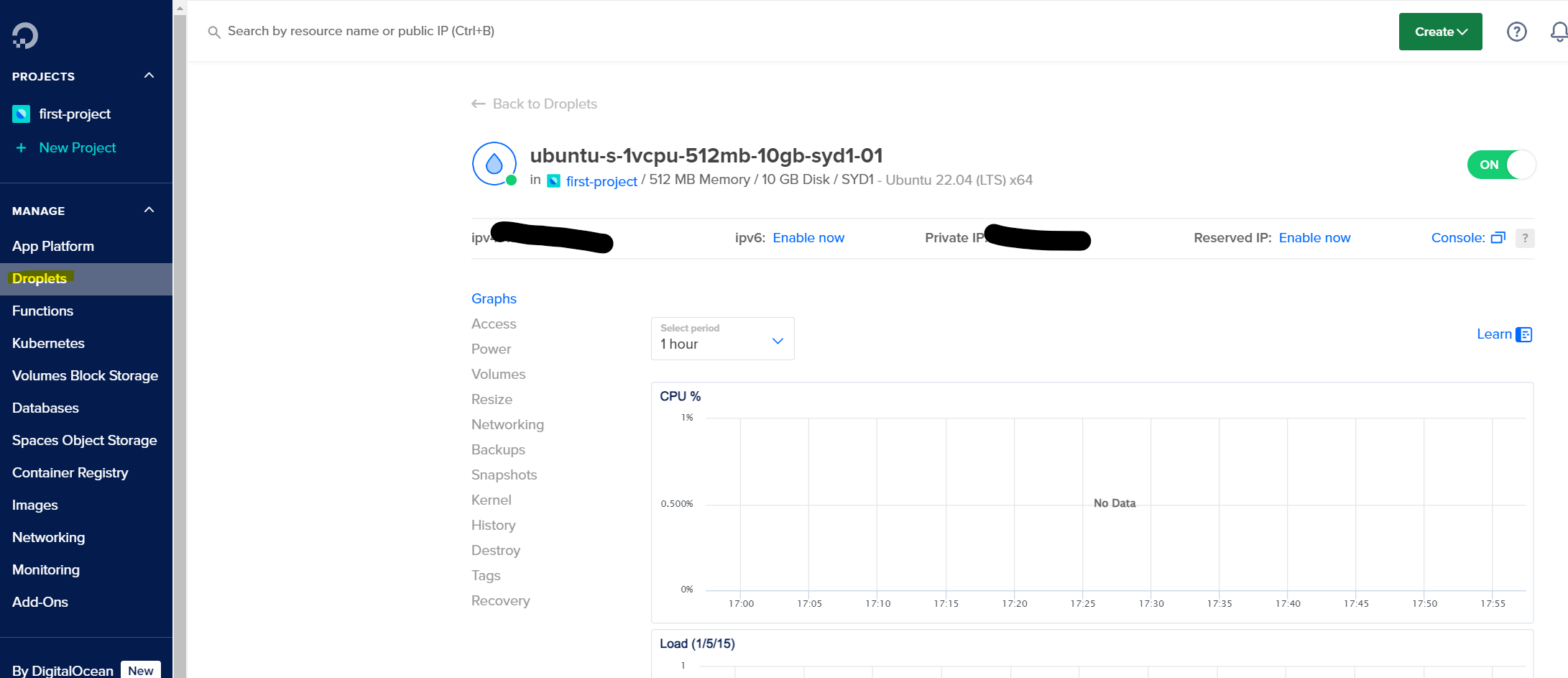Toggle the droplet ON power switch
This screenshot has width=1568, height=678.
coord(1500,165)
